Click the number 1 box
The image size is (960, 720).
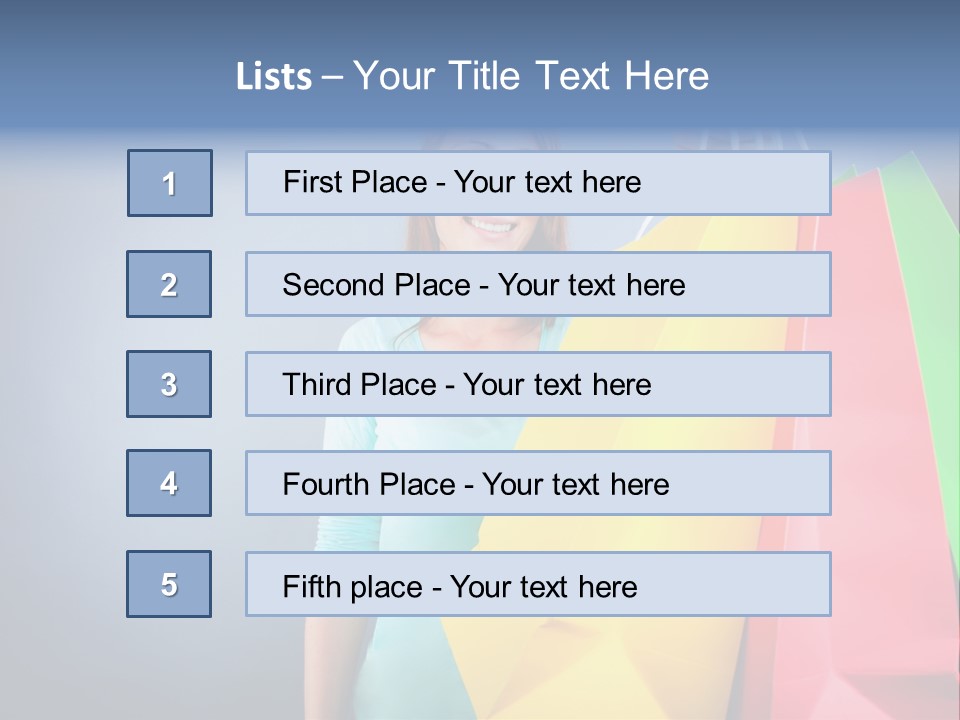(170, 183)
